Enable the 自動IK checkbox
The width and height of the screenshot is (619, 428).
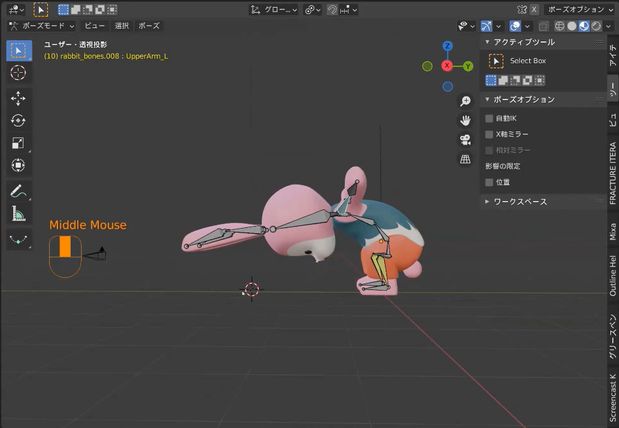[x=489, y=118]
